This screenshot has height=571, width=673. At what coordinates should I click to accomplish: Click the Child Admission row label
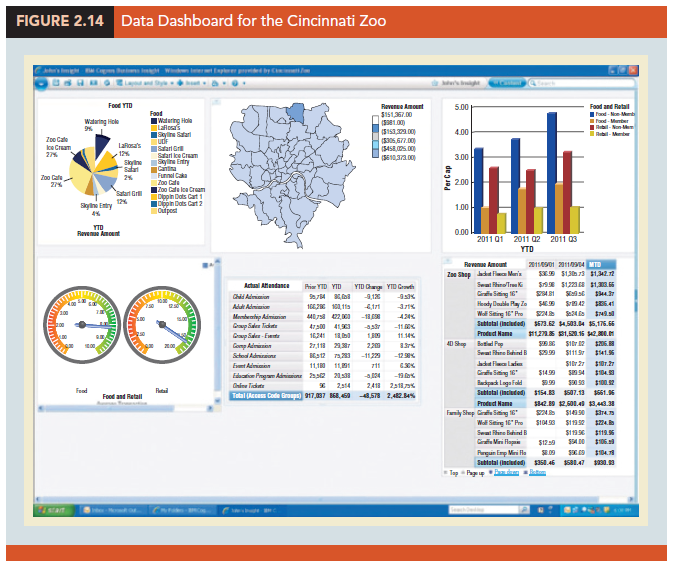click(x=253, y=296)
